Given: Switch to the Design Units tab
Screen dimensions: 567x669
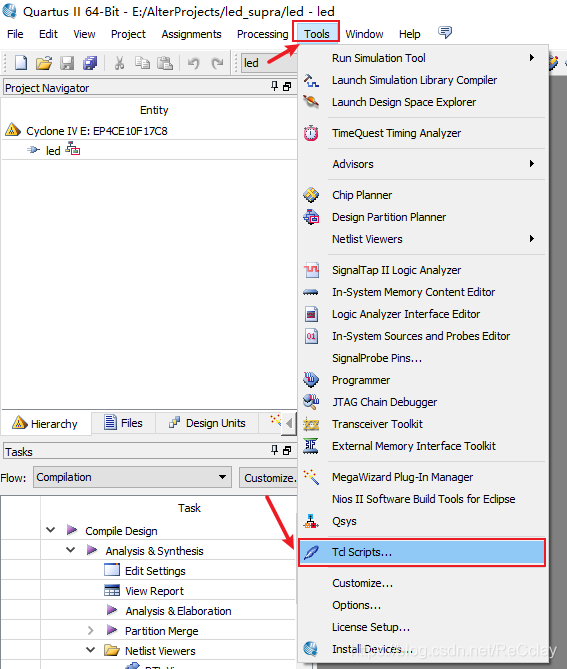Looking at the screenshot, I should [207, 423].
